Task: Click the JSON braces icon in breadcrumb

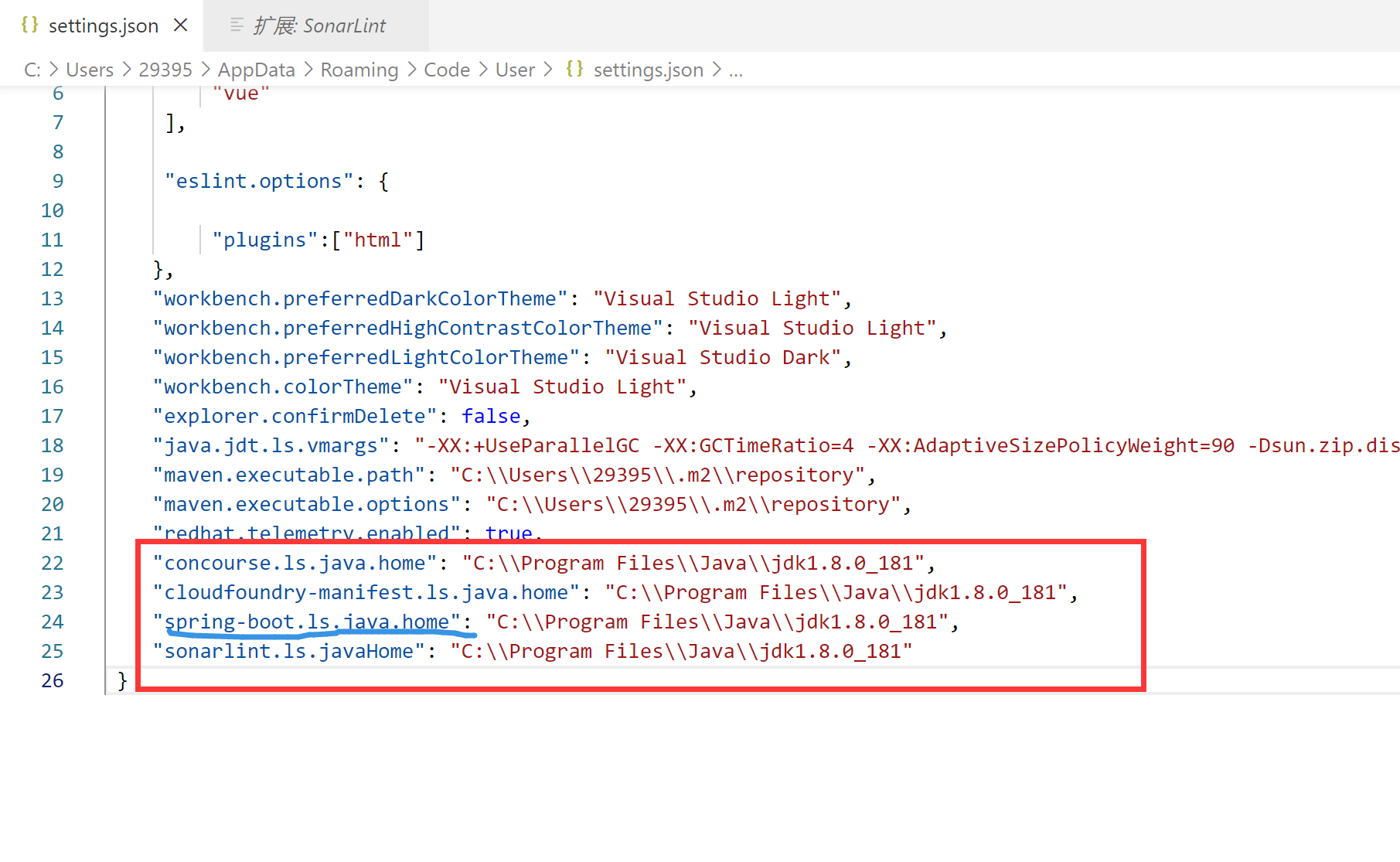Action: pyautogui.click(x=574, y=69)
